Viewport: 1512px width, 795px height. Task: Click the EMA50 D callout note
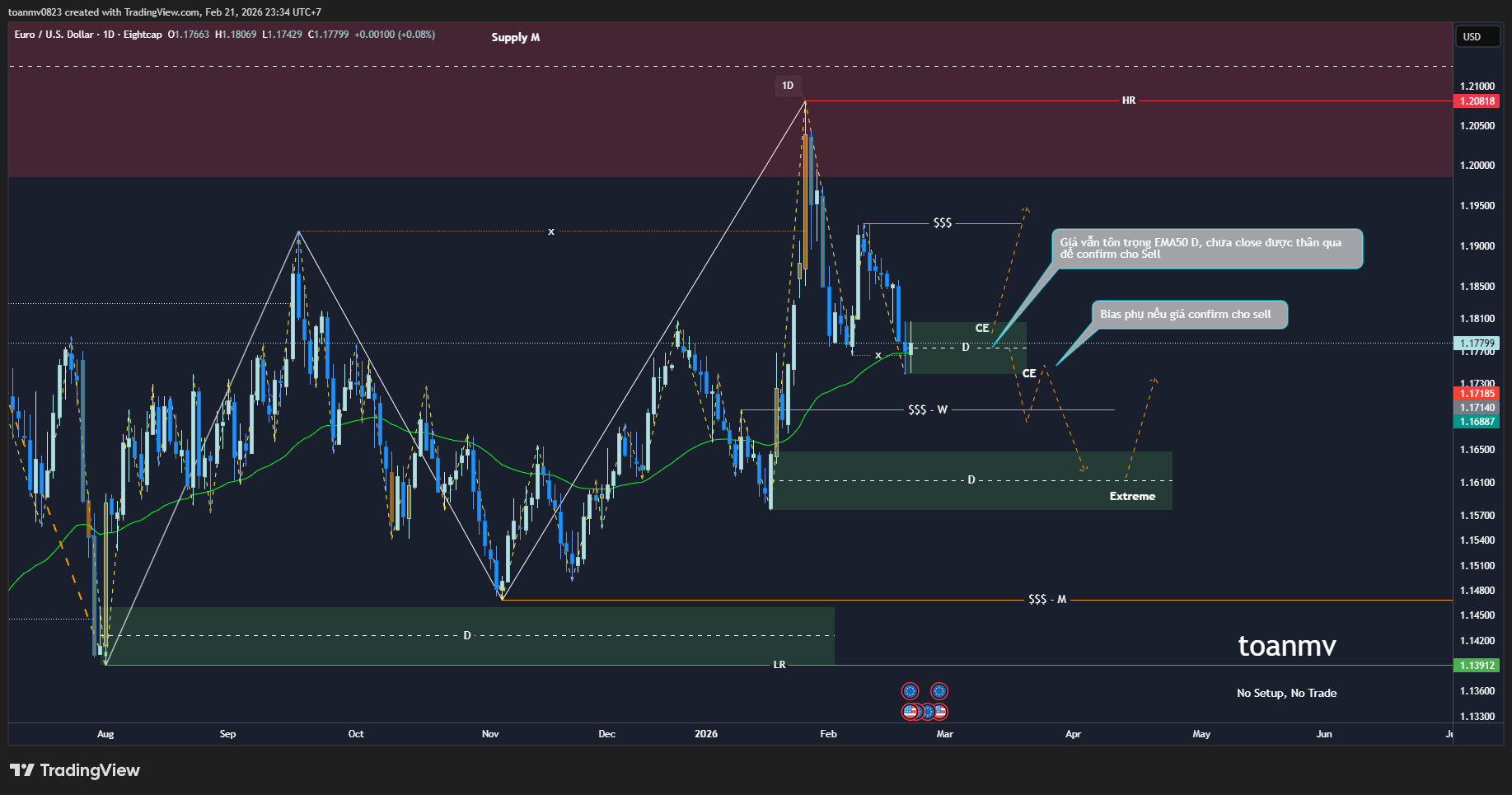pos(1207,249)
